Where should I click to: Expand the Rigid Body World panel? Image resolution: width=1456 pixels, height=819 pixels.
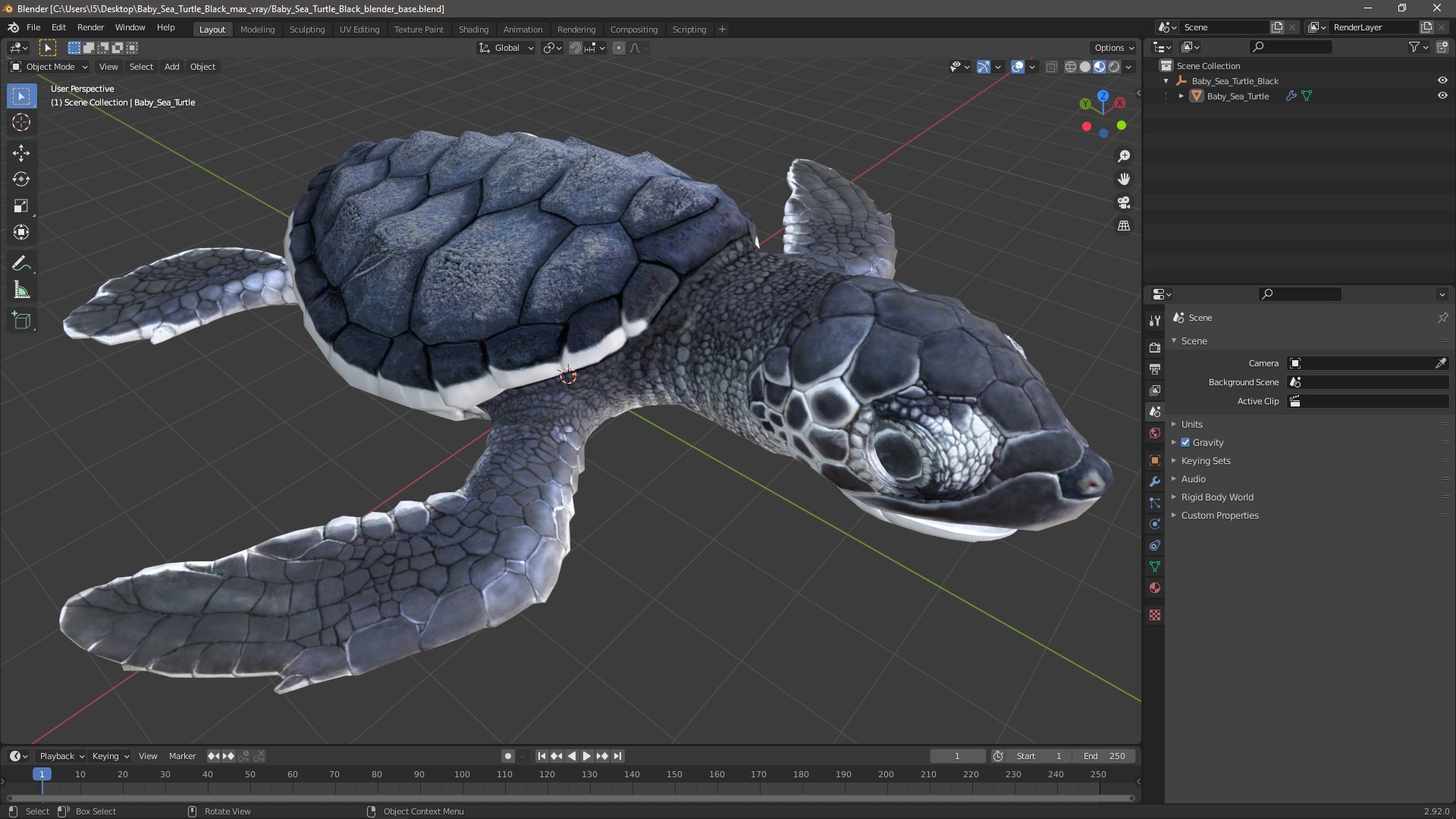[x=1217, y=497]
